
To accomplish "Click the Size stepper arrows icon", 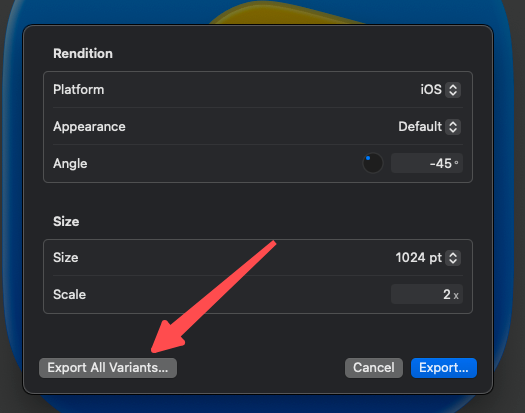I will coord(453,258).
